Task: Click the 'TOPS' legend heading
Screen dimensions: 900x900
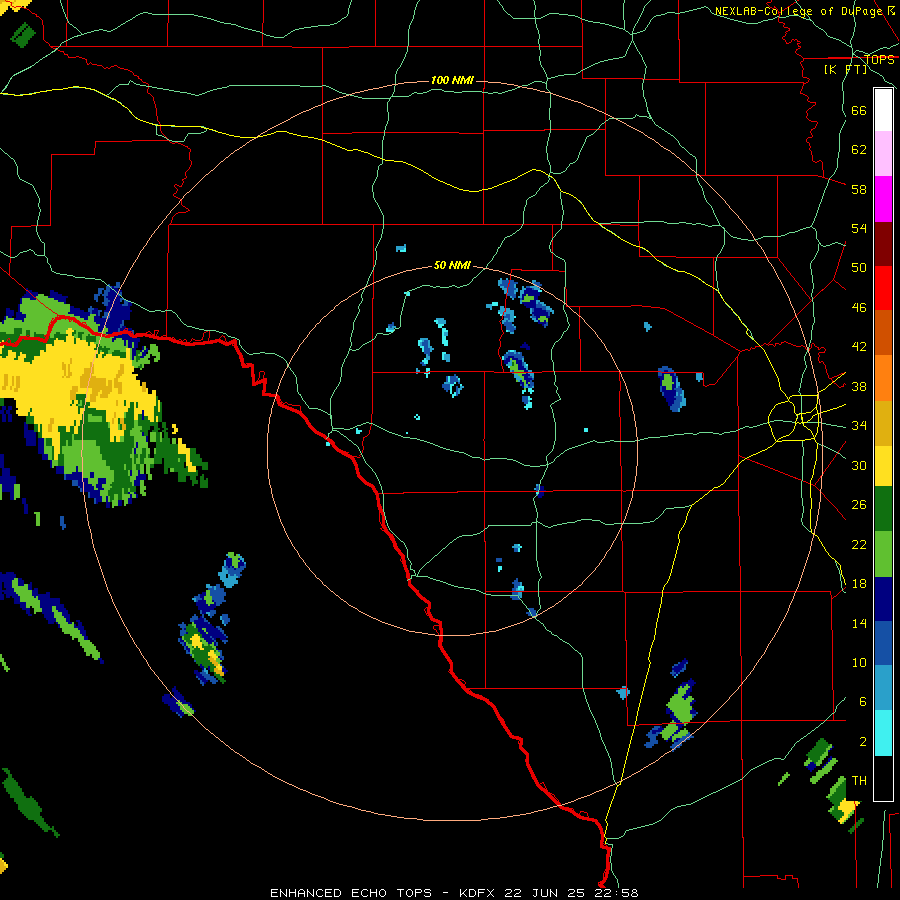Action: click(x=879, y=59)
